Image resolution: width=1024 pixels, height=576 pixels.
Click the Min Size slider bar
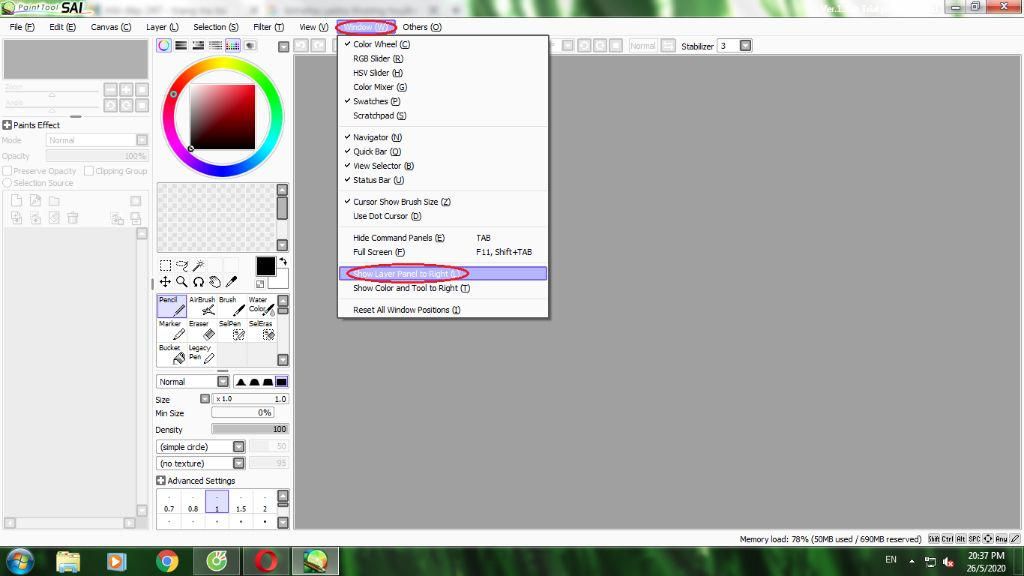click(242, 413)
